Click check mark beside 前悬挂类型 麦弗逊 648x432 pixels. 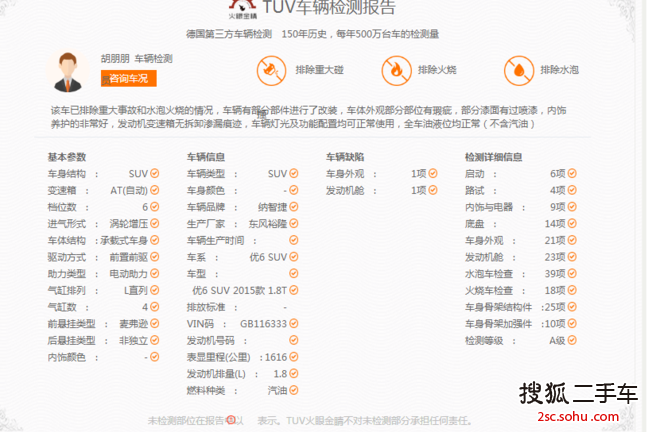pos(155,323)
